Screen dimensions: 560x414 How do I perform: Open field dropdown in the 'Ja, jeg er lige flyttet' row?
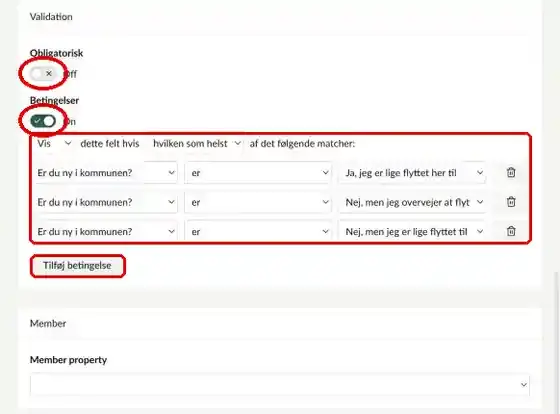(106, 173)
